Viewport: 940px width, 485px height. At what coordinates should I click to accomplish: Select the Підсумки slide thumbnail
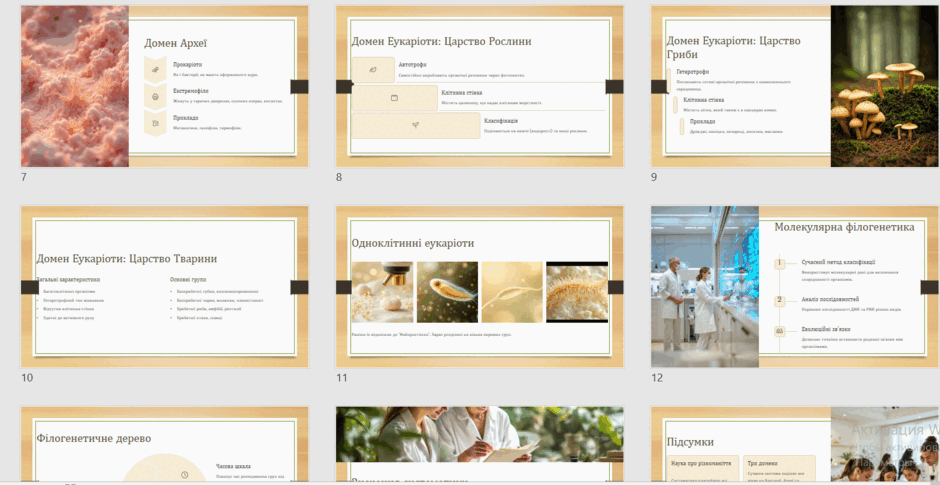coord(795,444)
